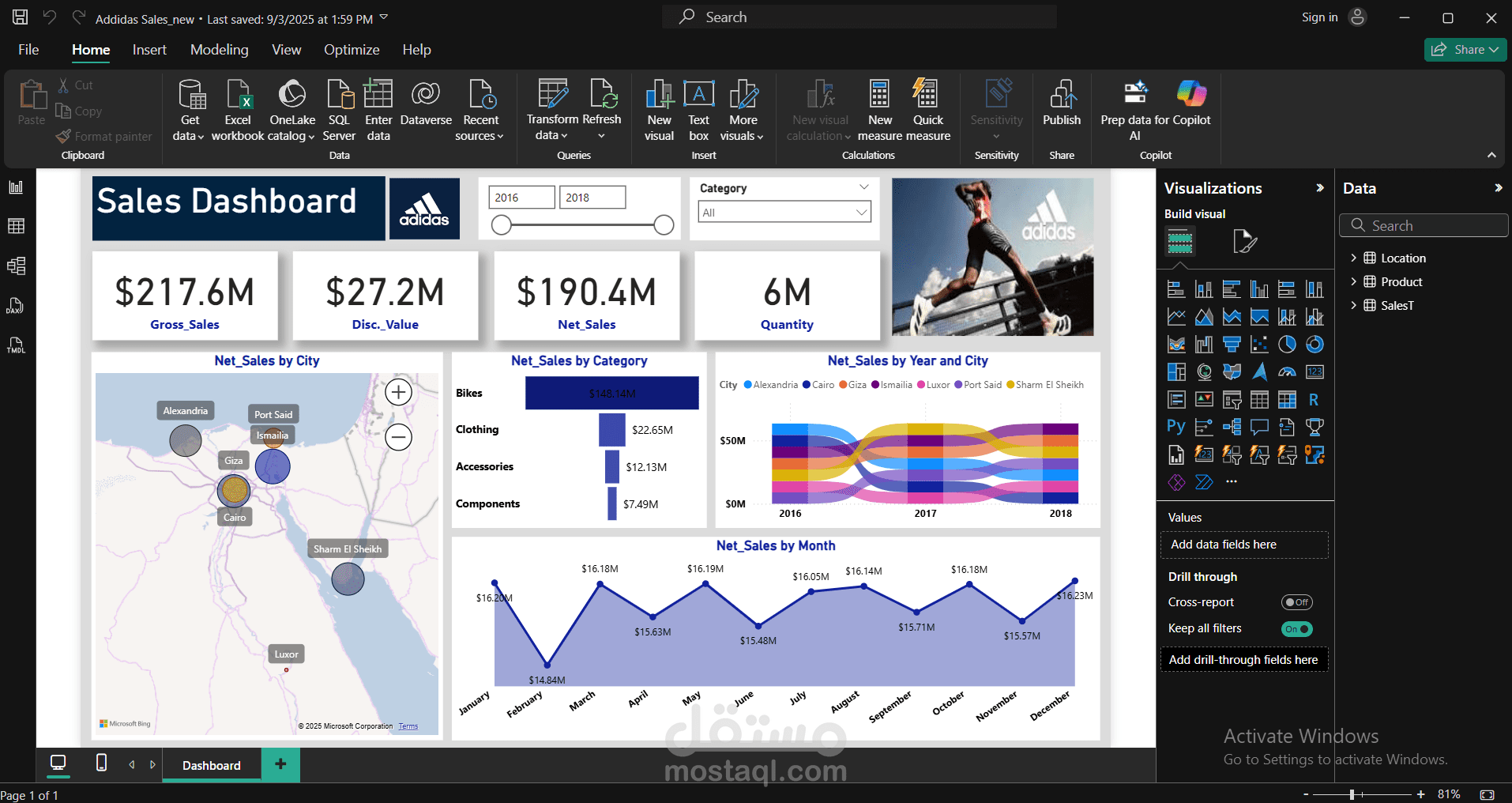Click the 2016 start year field

521,198
